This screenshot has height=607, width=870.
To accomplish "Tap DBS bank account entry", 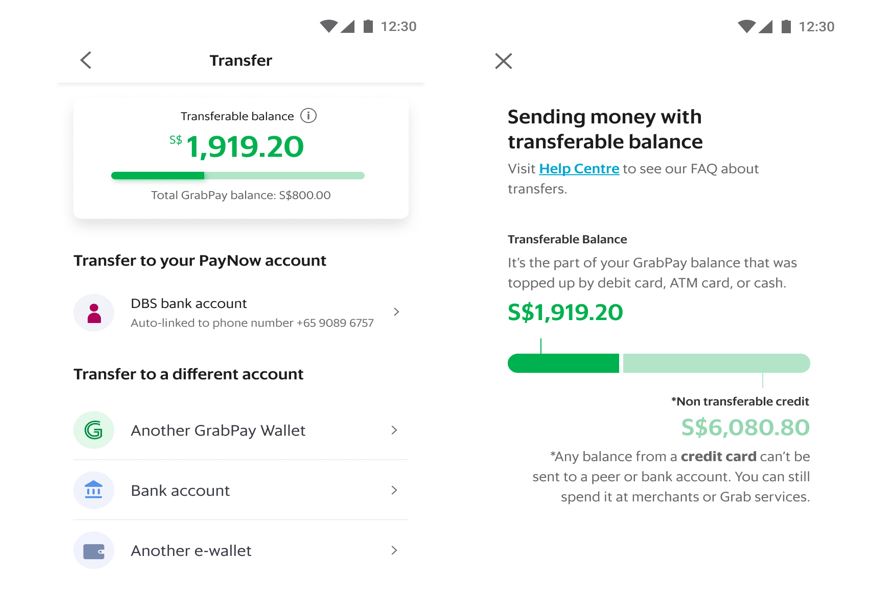I will [x=241, y=313].
